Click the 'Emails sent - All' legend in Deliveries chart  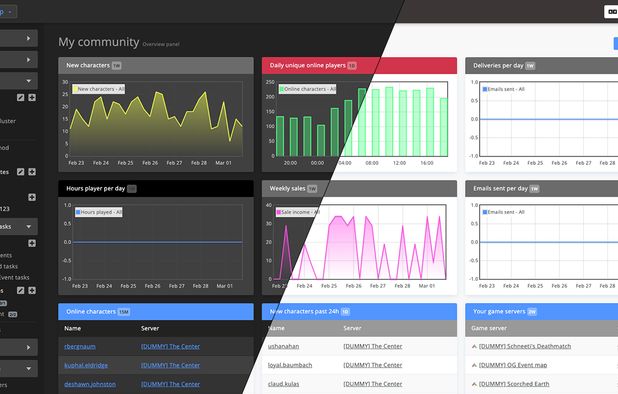pyautogui.click(x=503, y=89)
